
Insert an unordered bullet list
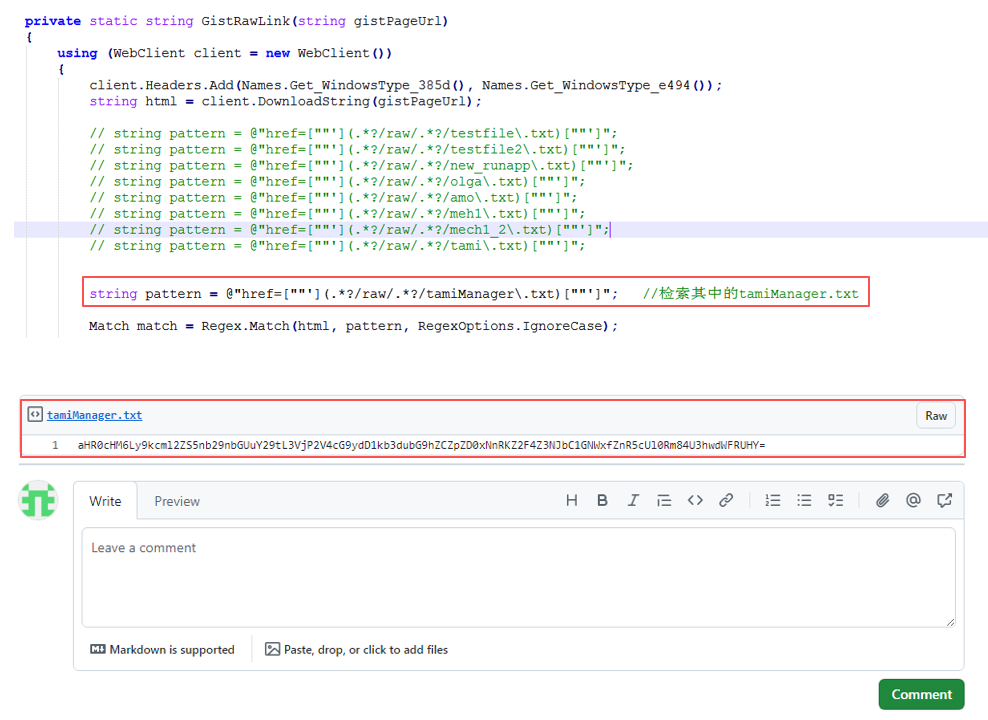[x=804, y=500]
